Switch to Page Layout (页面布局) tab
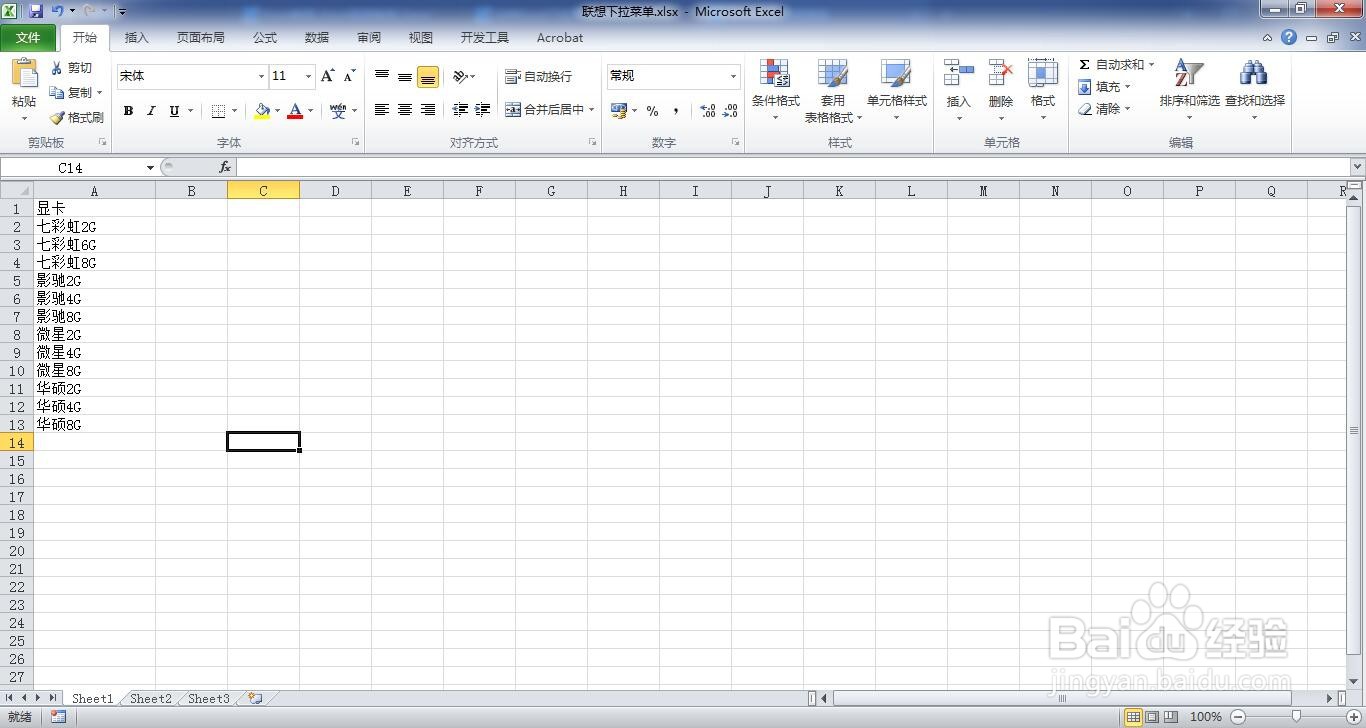The height and width of the screenshot is (728, 1366). pos(200,38)
